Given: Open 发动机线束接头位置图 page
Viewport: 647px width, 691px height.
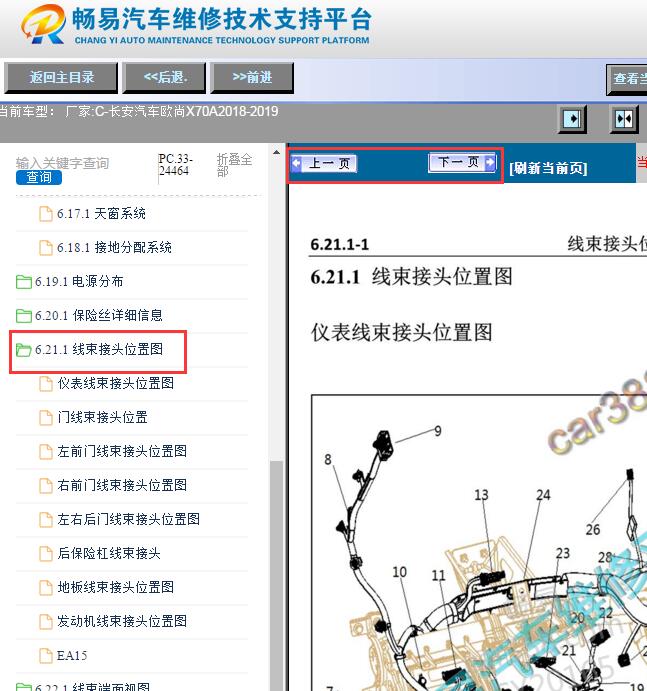Looking at the screenshot, I should [122, 621].
